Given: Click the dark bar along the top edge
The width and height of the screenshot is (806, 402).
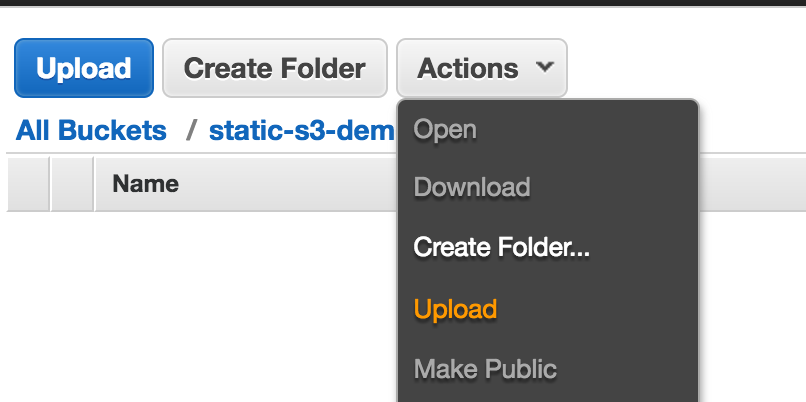Looking at the screenshot, I should click(403, 3).
